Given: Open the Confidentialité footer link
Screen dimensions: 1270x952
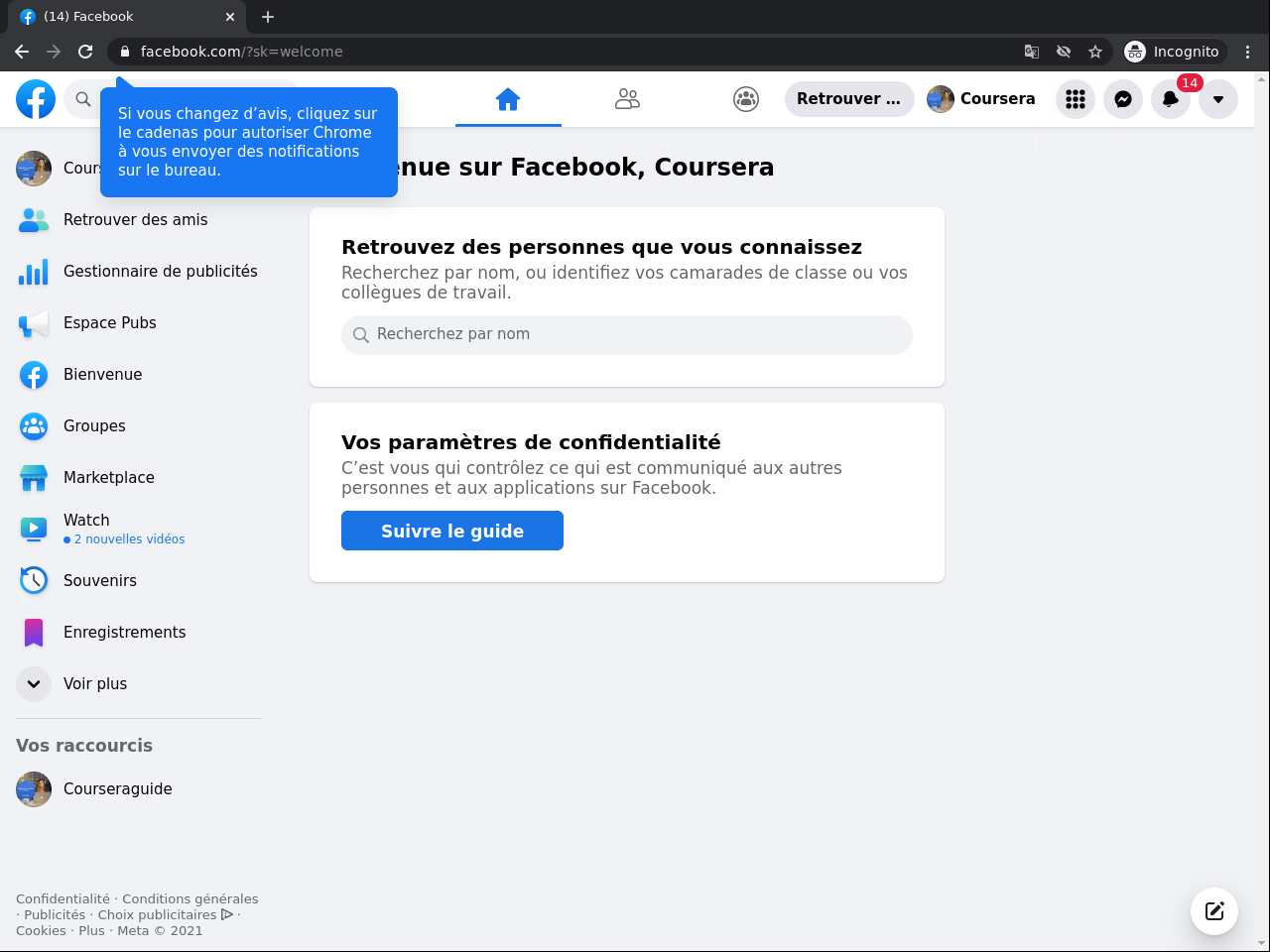Looking at the screenshot, I should click(63, 899).
